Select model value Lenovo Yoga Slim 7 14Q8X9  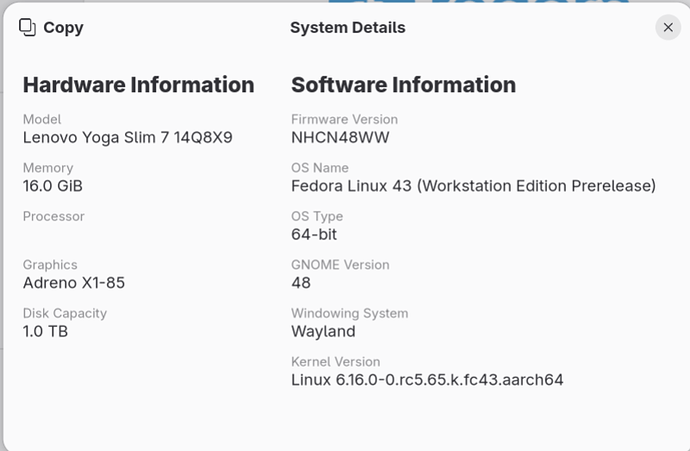click(x=128, y=138)
